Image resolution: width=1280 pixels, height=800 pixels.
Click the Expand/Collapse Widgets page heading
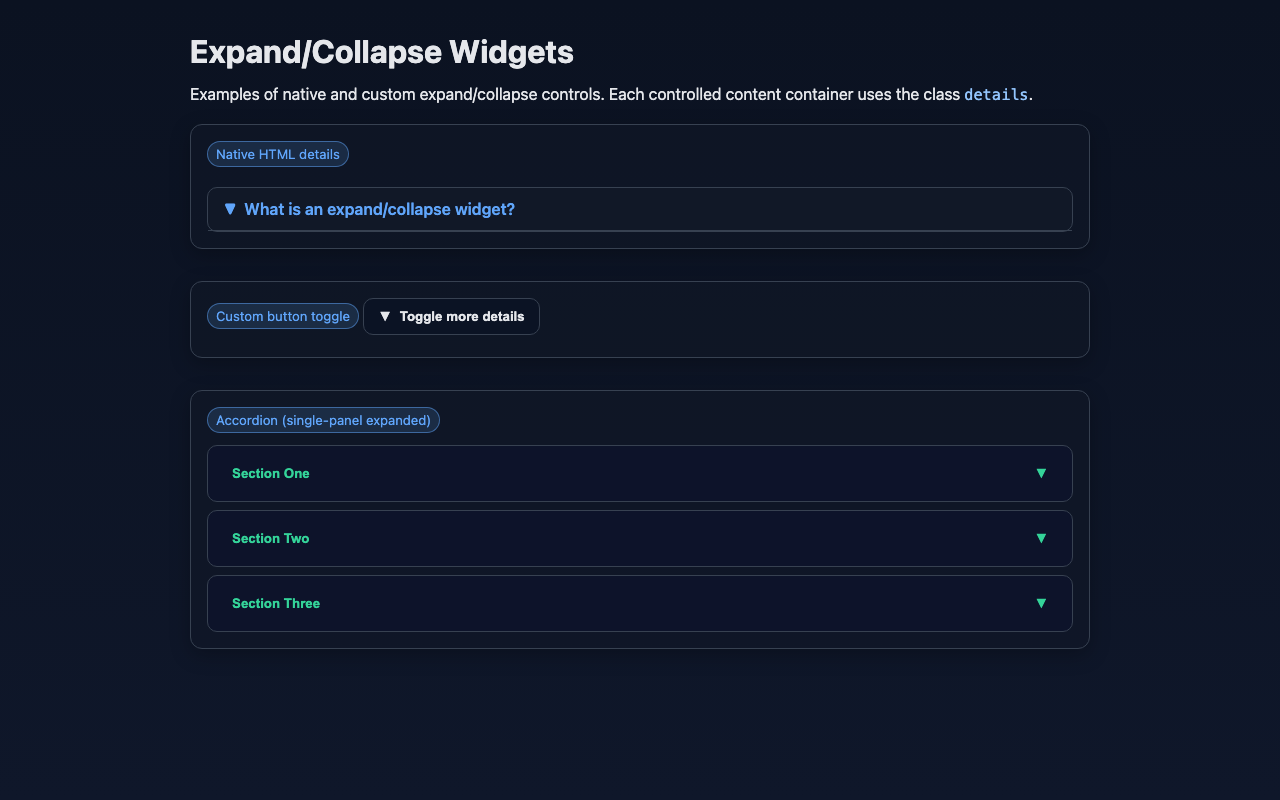[381, 52]
